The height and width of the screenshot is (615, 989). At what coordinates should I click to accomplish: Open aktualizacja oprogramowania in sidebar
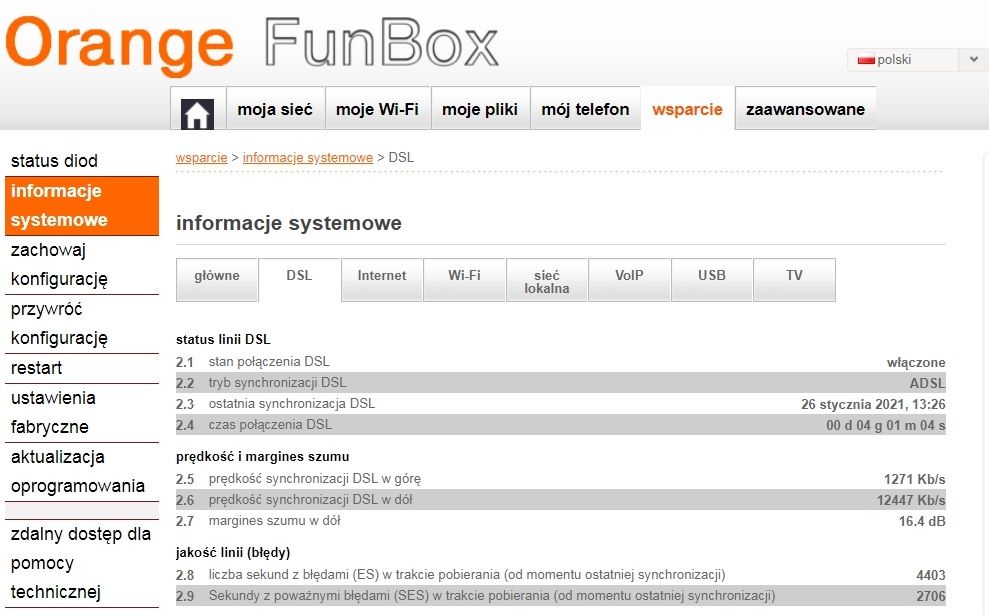coord(81,472)
